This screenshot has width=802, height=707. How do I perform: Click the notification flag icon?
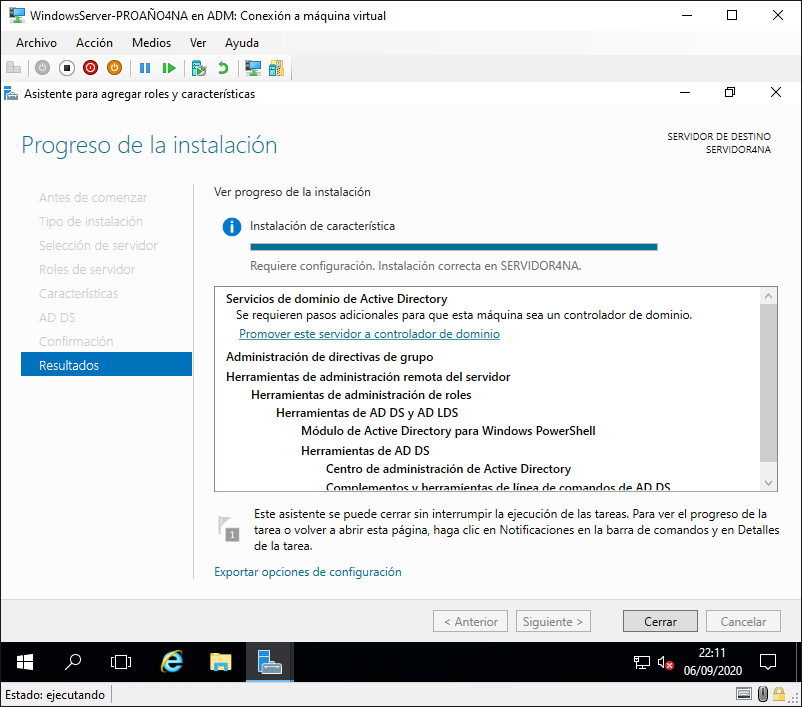click(x=229, y=528)
